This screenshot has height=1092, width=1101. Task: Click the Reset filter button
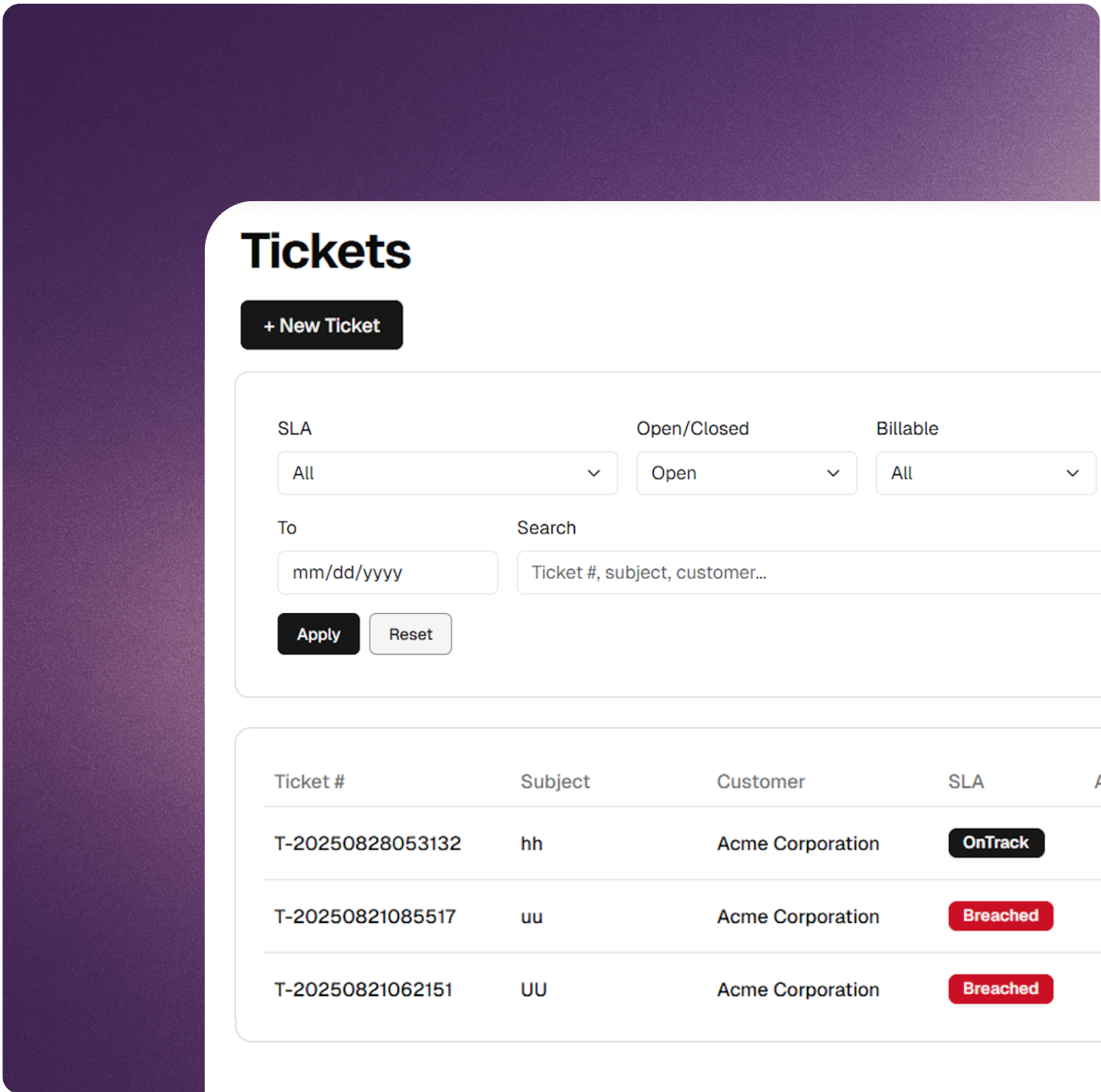[x=410, y=634]
